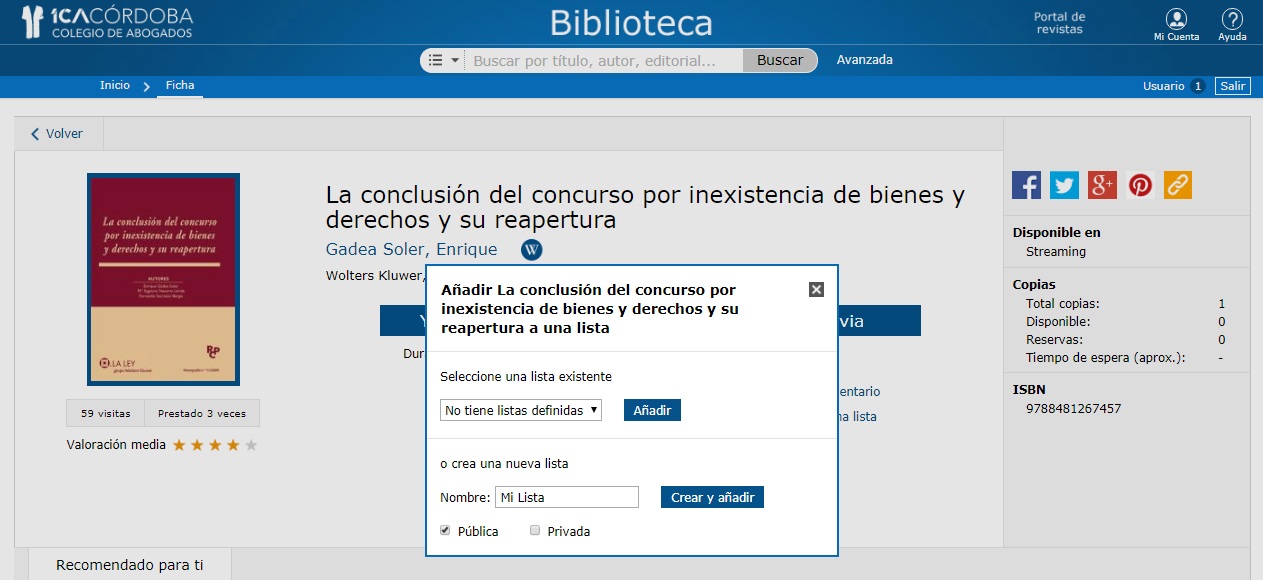
Task: Click Crear y añadir button
Action: tap(712, 497)
